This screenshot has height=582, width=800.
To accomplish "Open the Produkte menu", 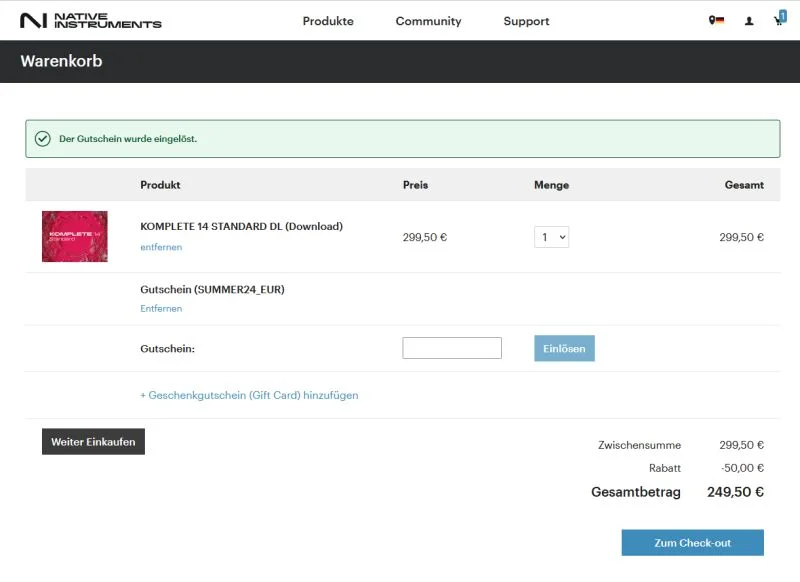I will pyautogui.click(x=328, y=21).
